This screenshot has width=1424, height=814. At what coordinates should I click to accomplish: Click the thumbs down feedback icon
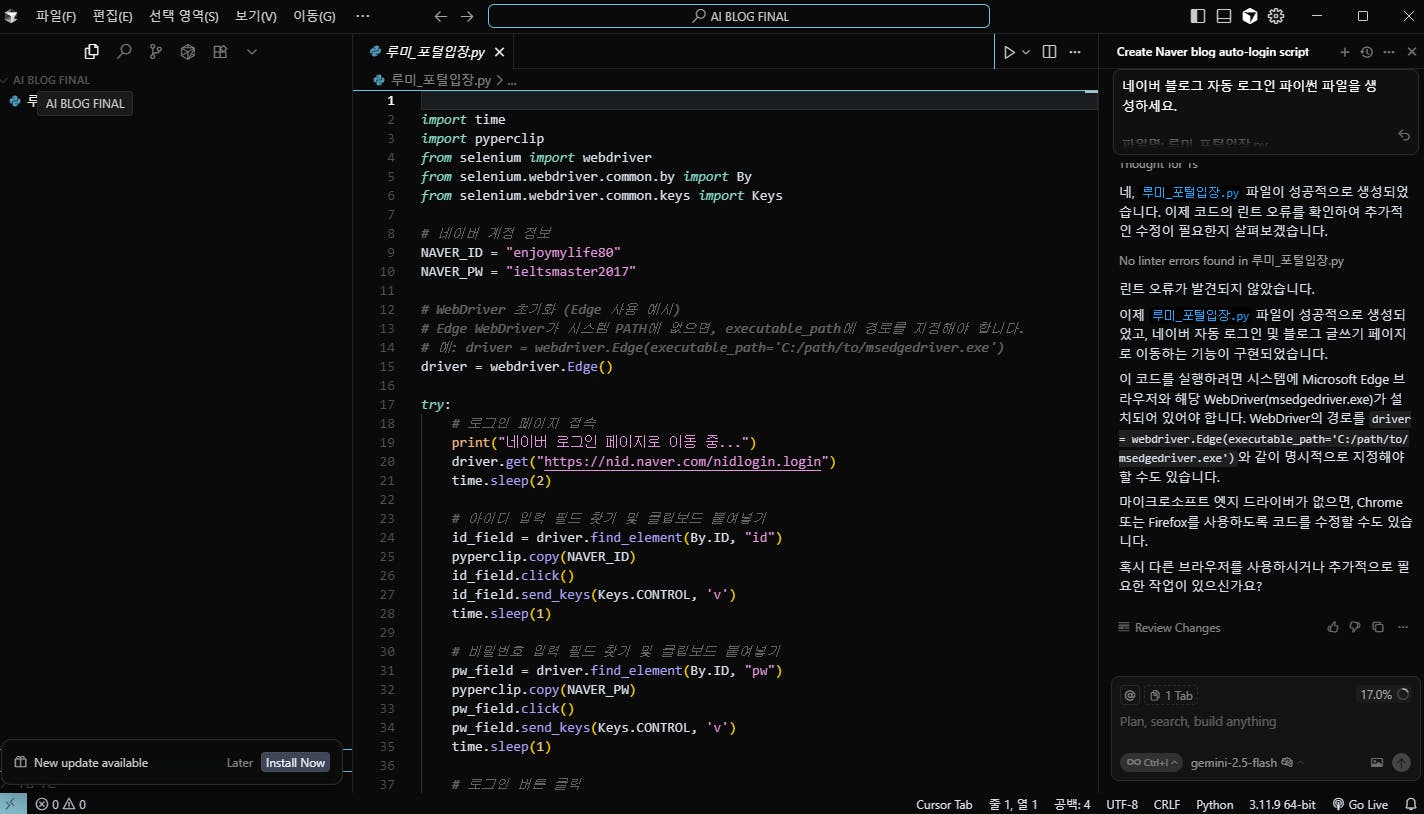point(1355,627)
